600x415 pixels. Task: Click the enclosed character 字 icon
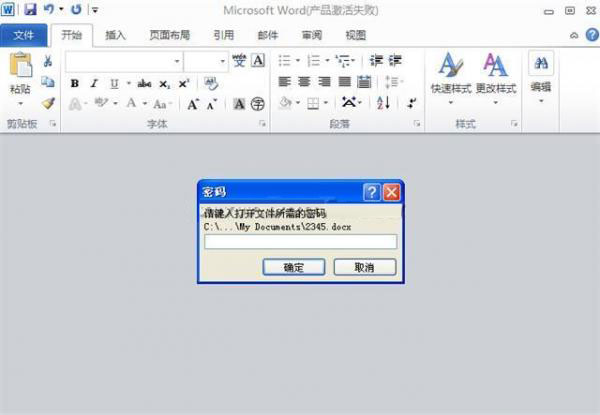258,104
